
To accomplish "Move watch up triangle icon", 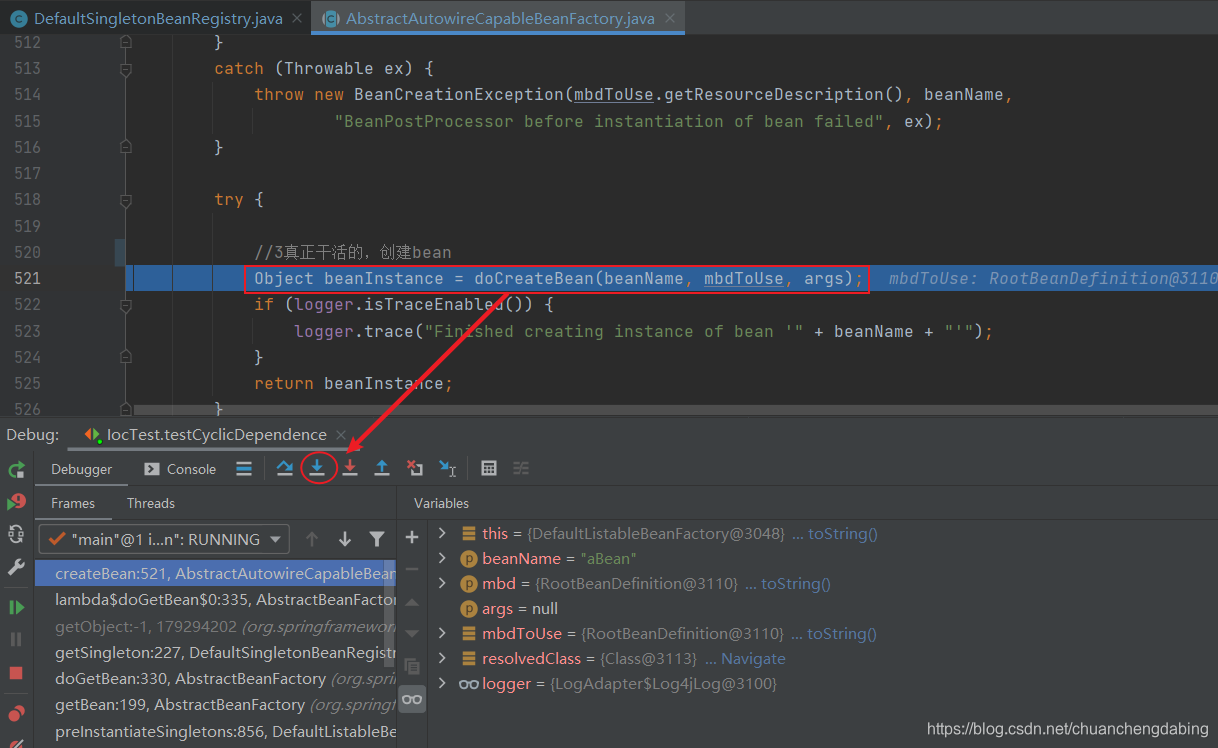I will pyautogui.click(x=412, y=602).
